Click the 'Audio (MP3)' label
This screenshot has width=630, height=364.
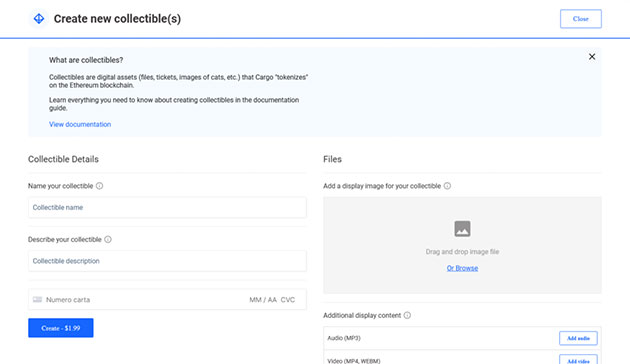click(x=344, y=338)
